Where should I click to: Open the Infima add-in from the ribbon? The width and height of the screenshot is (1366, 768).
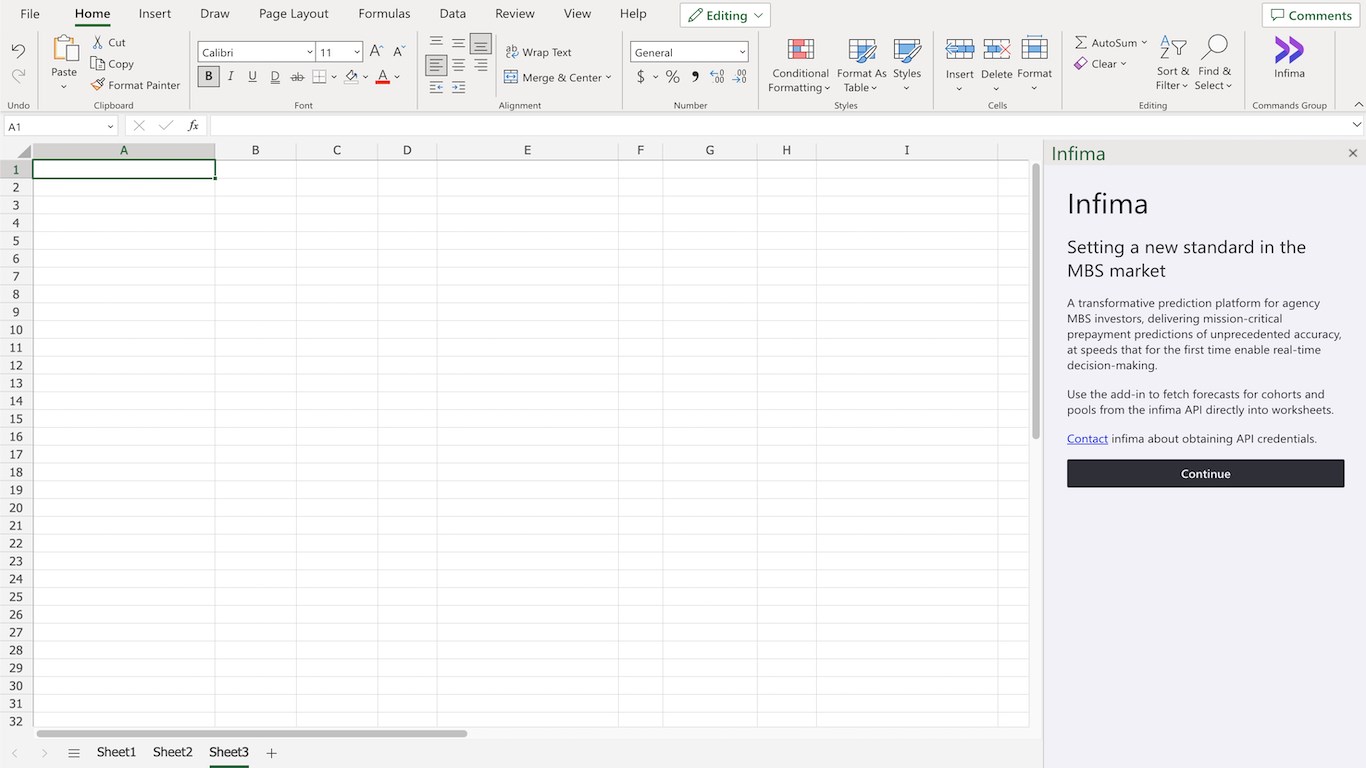pos(1289,57)
